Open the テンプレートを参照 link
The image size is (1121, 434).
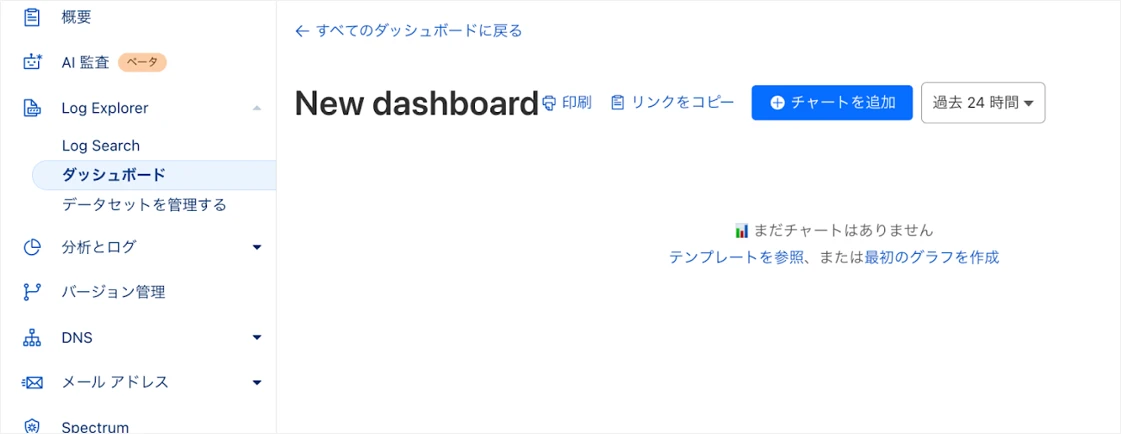(736, 257)
